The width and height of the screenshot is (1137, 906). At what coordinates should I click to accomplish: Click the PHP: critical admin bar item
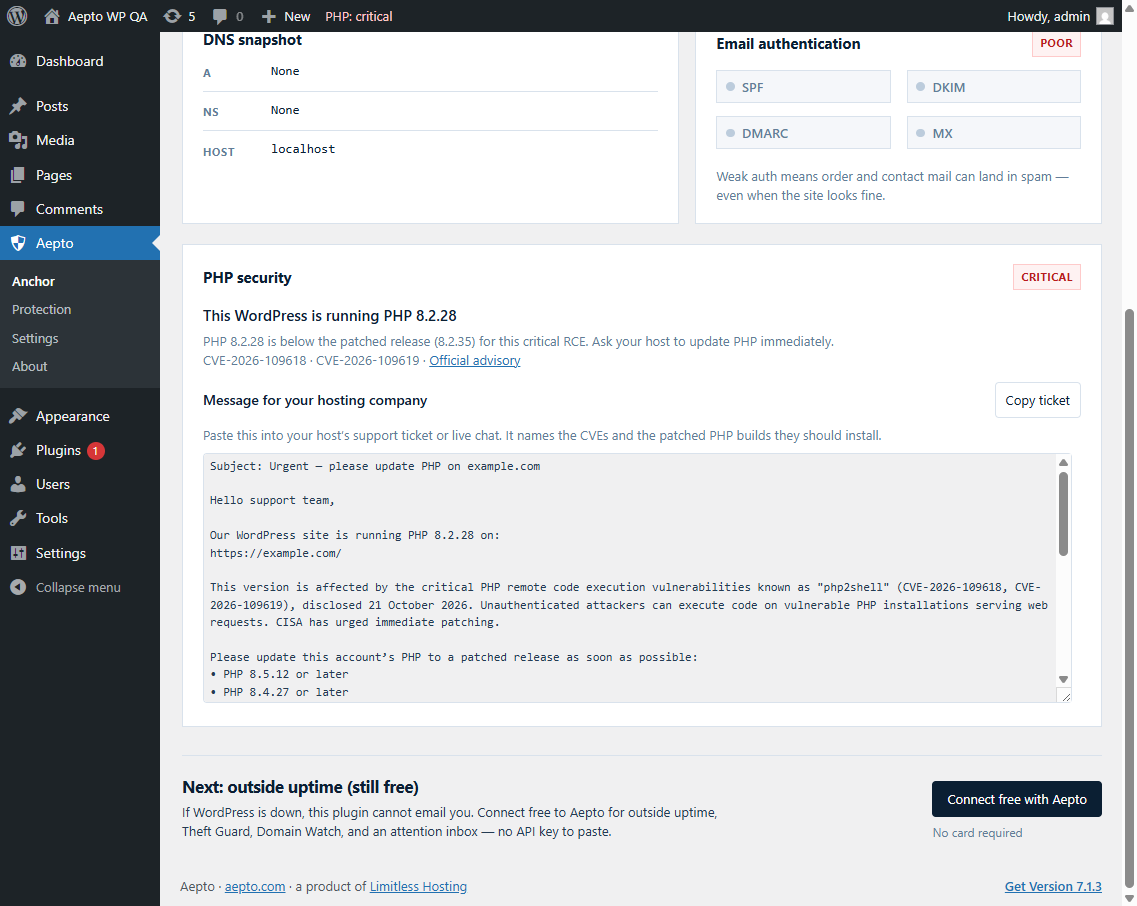[x=359, y=16]
